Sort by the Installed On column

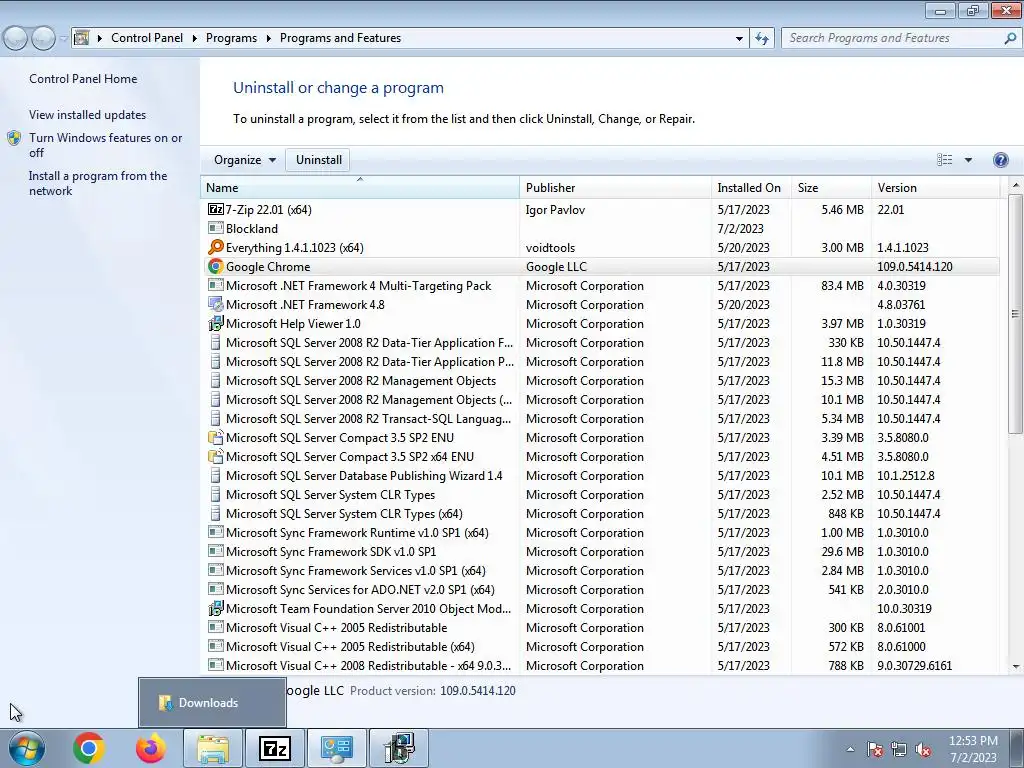tap(752, 187)
